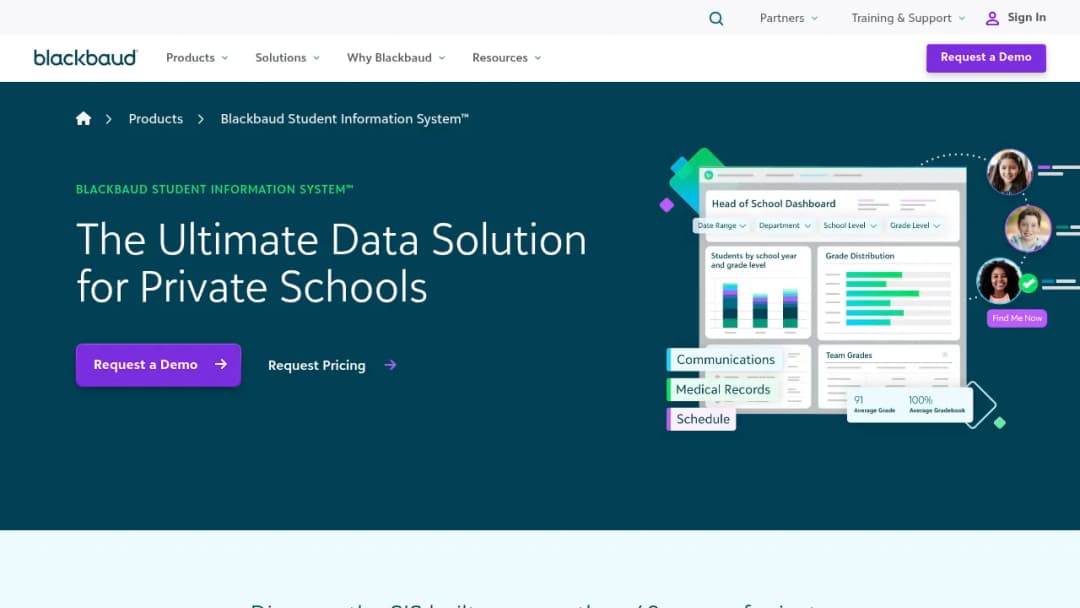Click Sign In link
1080x608 pixels.
click(x=1026, y=18)
